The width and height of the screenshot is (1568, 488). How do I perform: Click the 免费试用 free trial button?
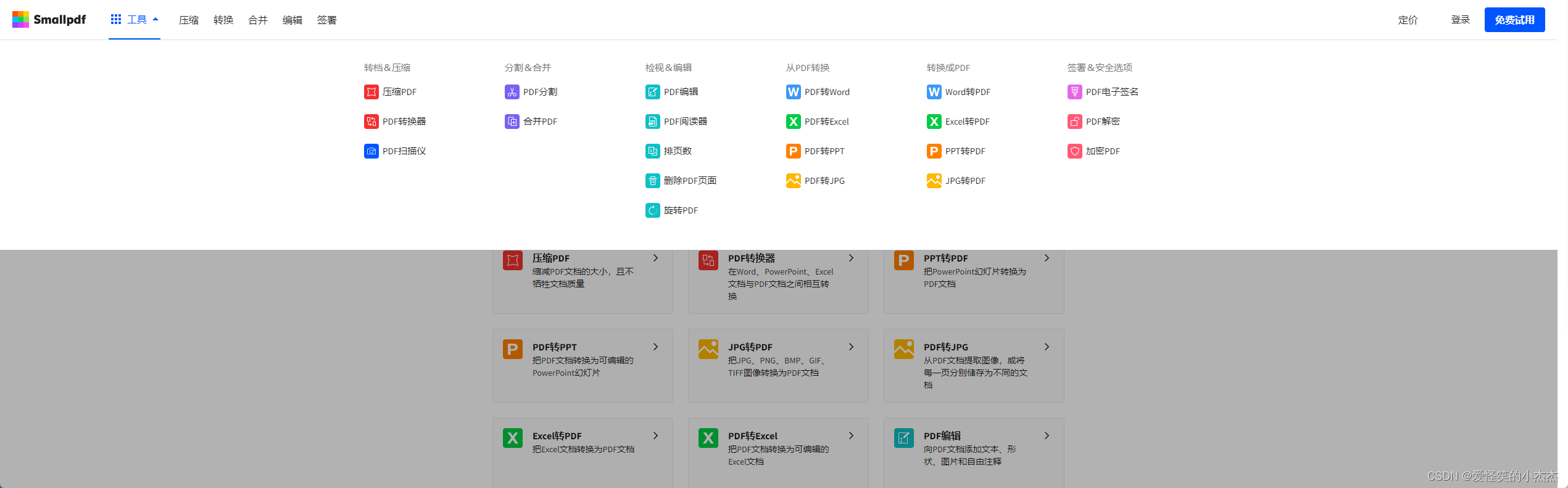click(1515, 20)
